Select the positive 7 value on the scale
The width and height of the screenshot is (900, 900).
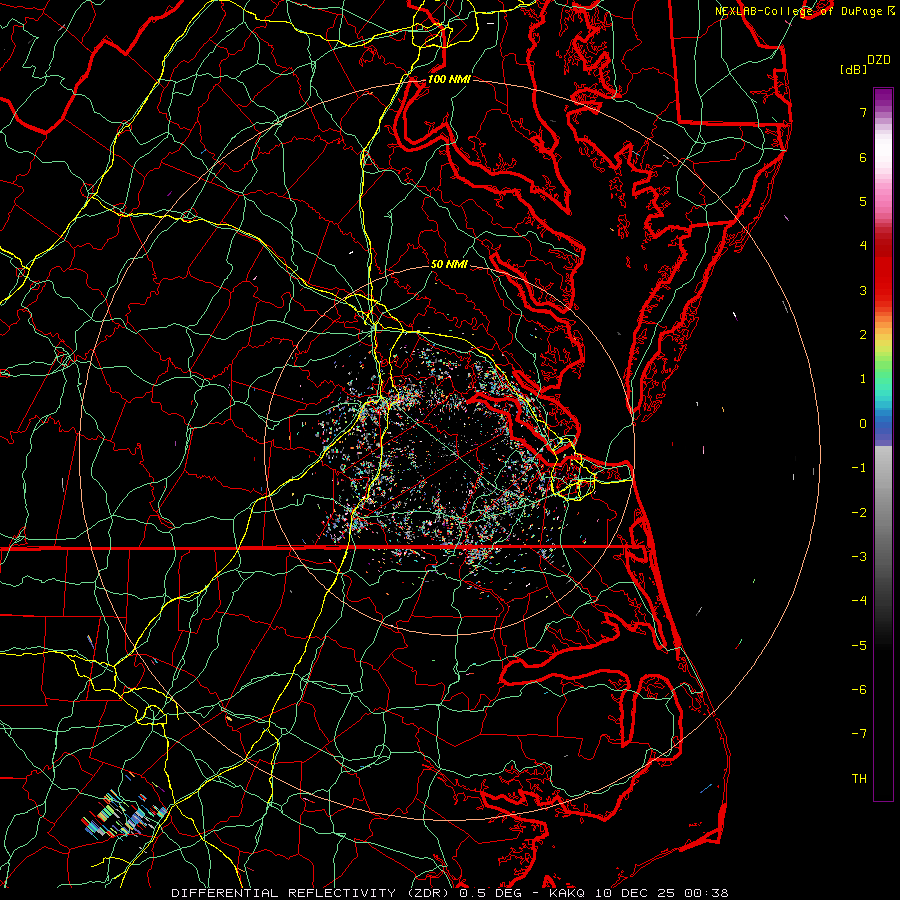tap(863, 112)
